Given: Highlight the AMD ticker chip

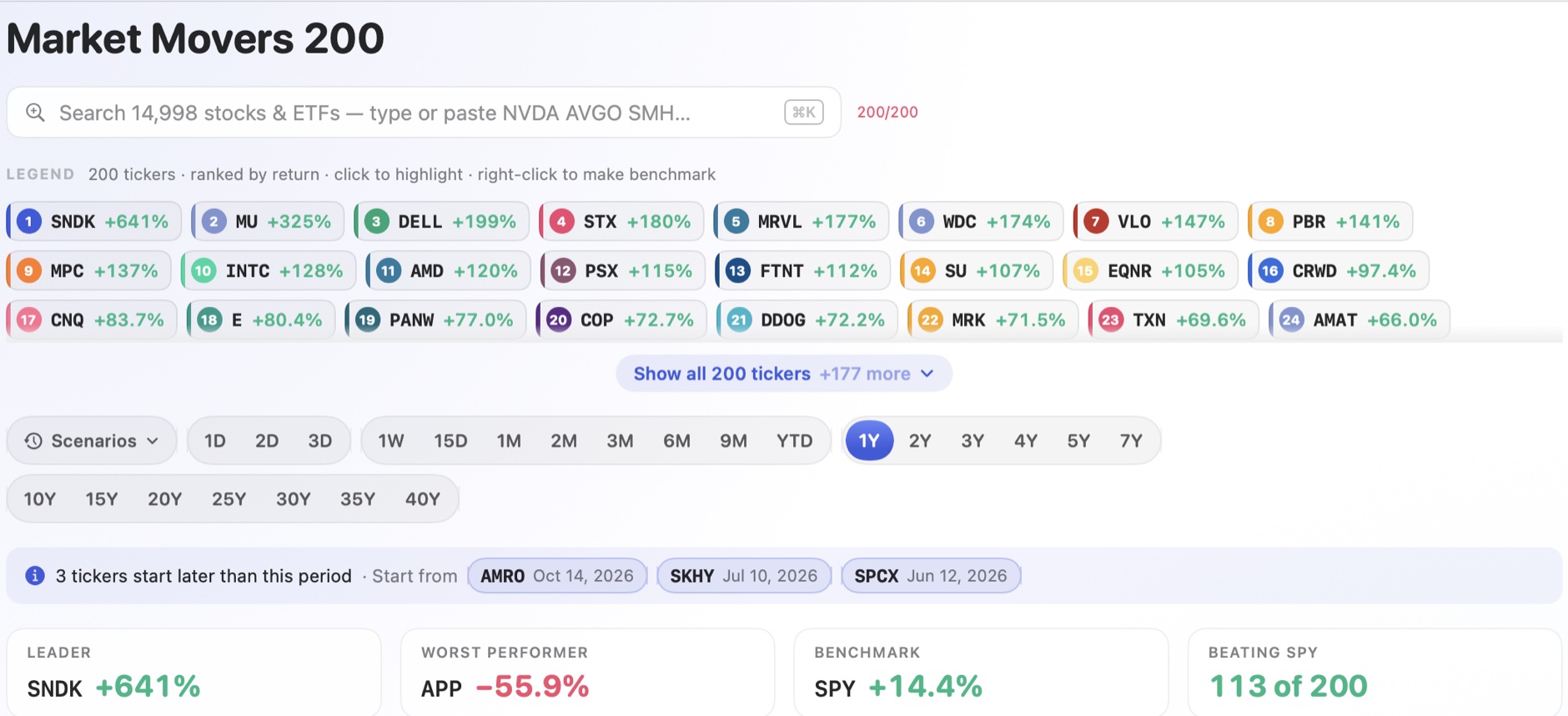Looking at the screenshot, I should point(449,270).
